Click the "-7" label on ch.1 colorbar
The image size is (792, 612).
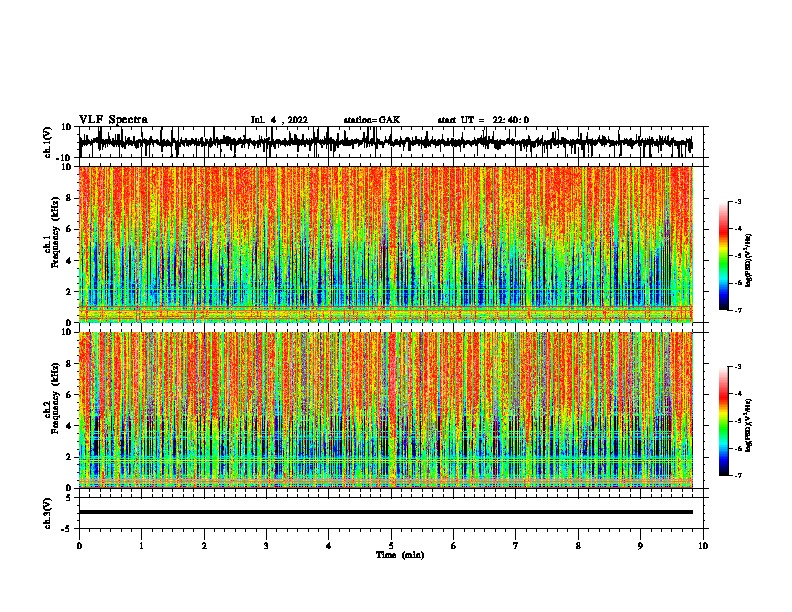click(x=737, y=310)
